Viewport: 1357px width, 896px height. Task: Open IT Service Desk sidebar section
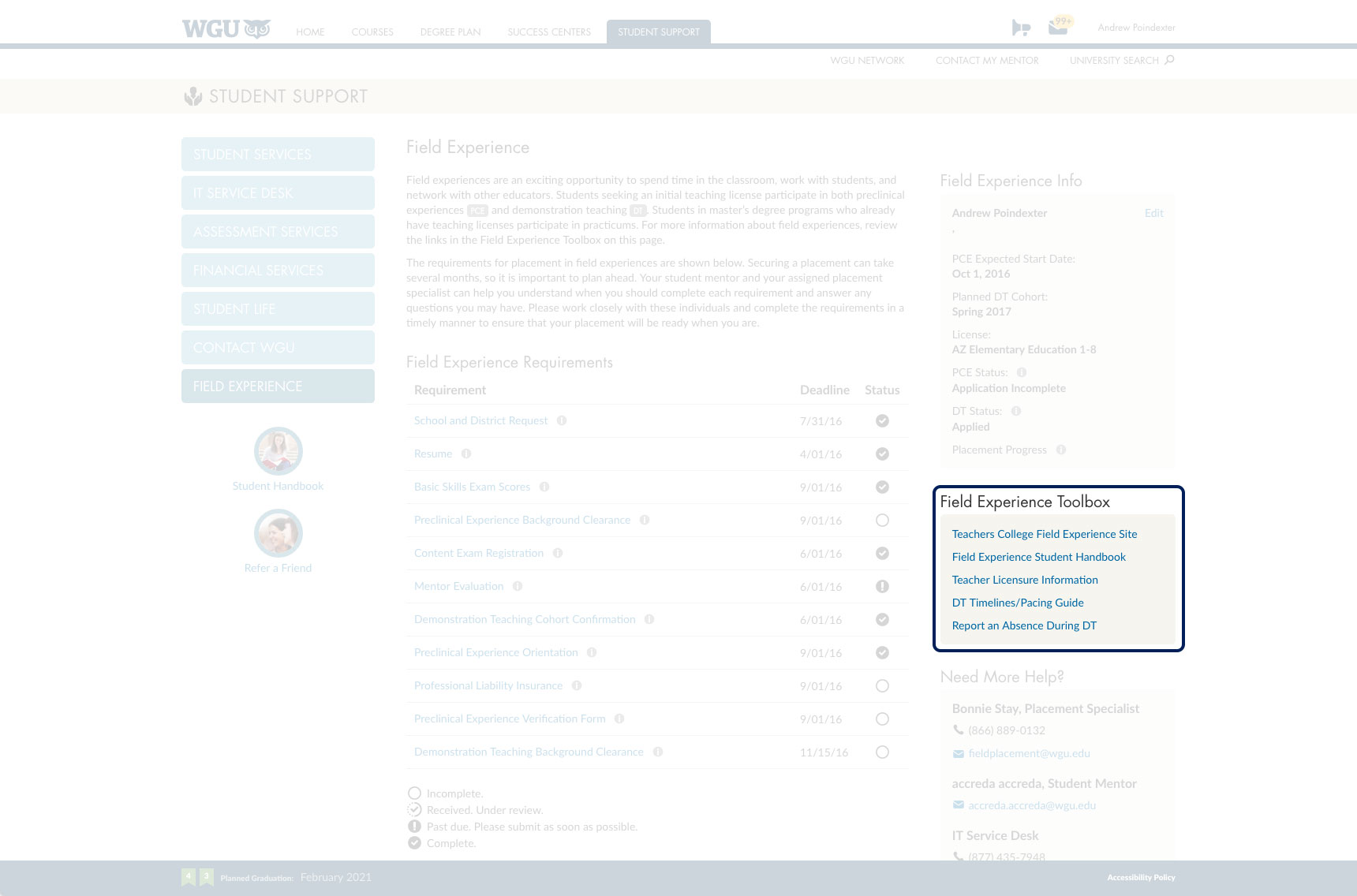click(x=278, y=193)
